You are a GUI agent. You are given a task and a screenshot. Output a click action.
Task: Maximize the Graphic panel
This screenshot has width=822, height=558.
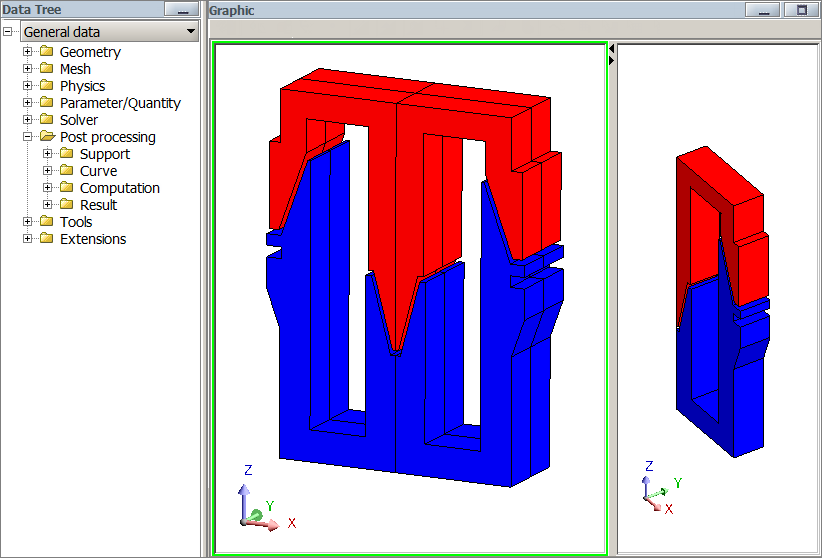coord(801,10)
